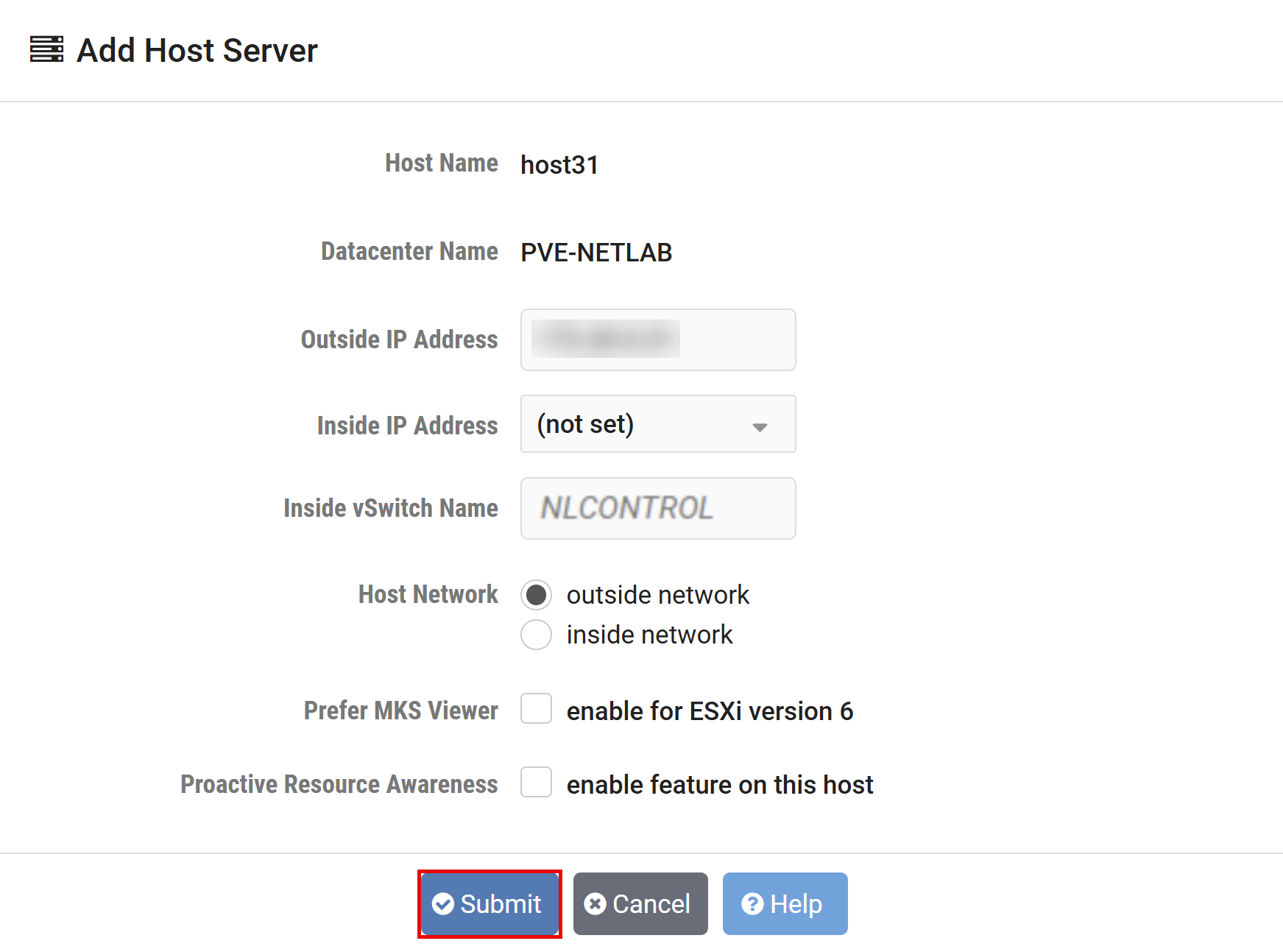Screen dimensions: 1283x952
Task: Select the outside network radio button
Action: point(536,595)
